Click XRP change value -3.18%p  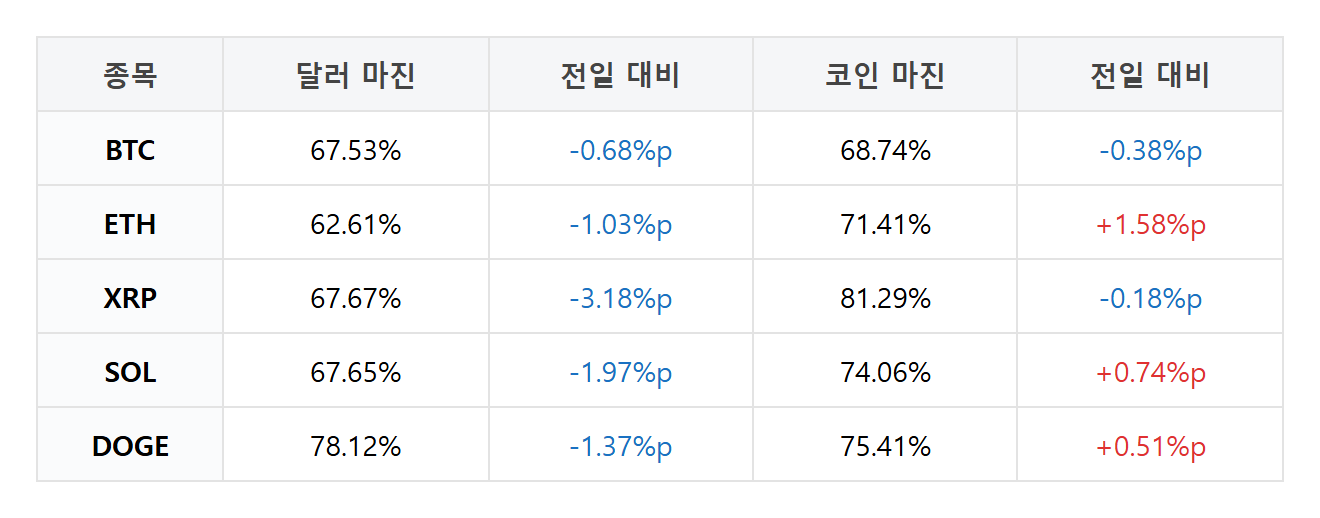click(x=621, y=298)
